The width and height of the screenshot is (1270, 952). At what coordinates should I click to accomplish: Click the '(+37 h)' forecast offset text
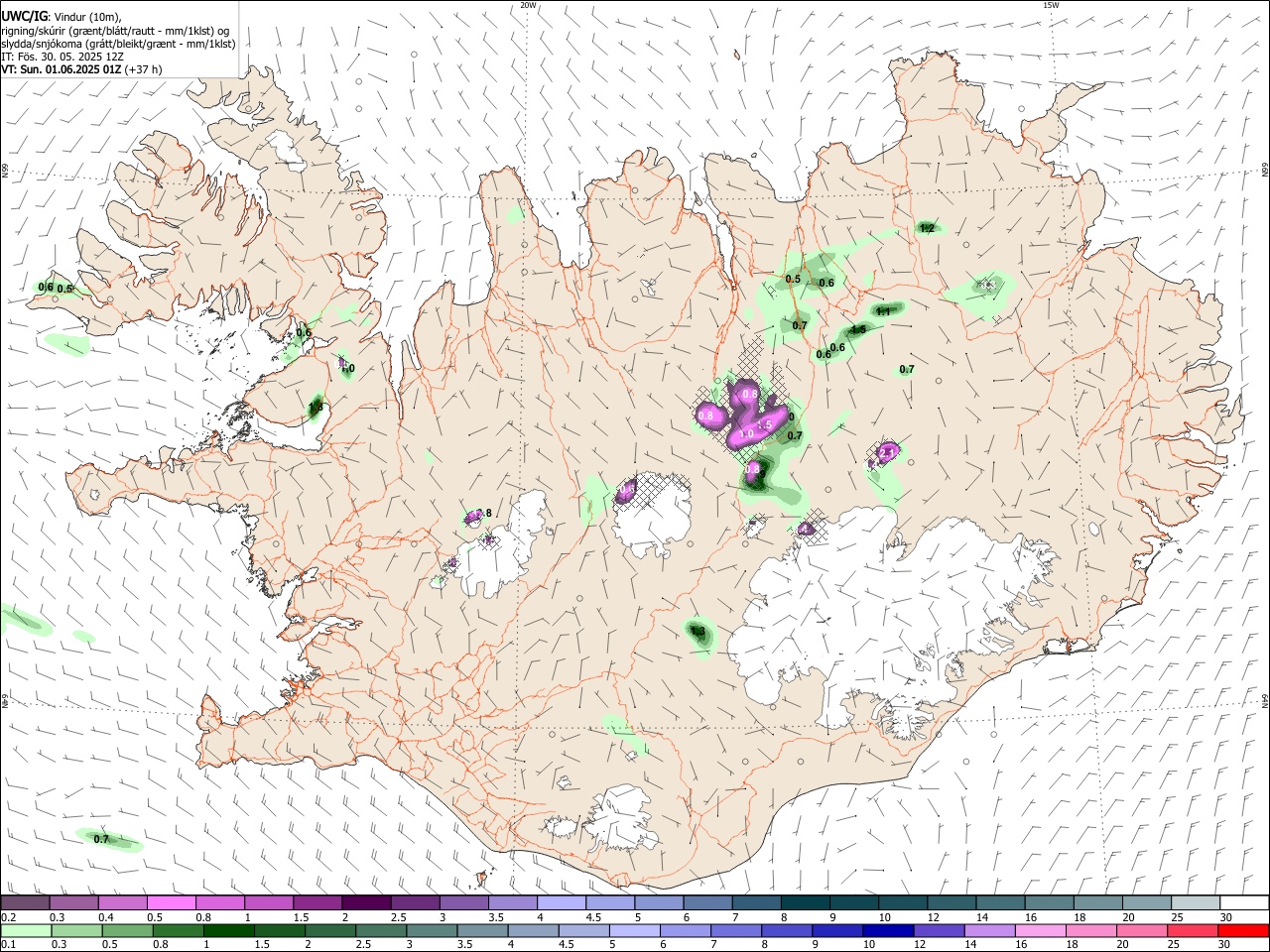(x=144, y=69)
